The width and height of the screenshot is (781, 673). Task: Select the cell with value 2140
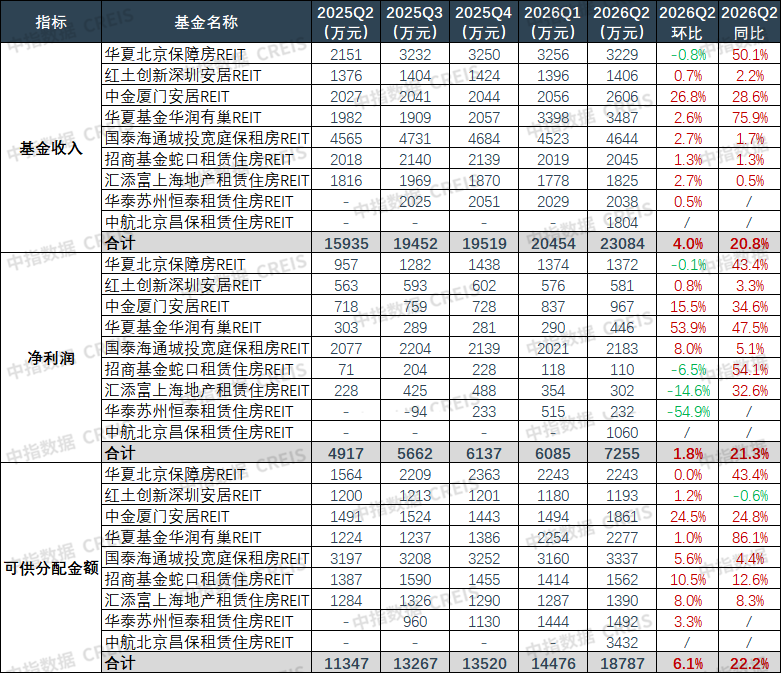tap(414, 159)
